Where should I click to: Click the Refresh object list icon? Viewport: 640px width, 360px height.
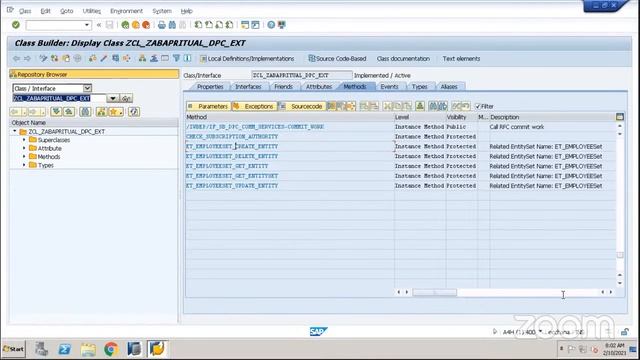[134, 111]
